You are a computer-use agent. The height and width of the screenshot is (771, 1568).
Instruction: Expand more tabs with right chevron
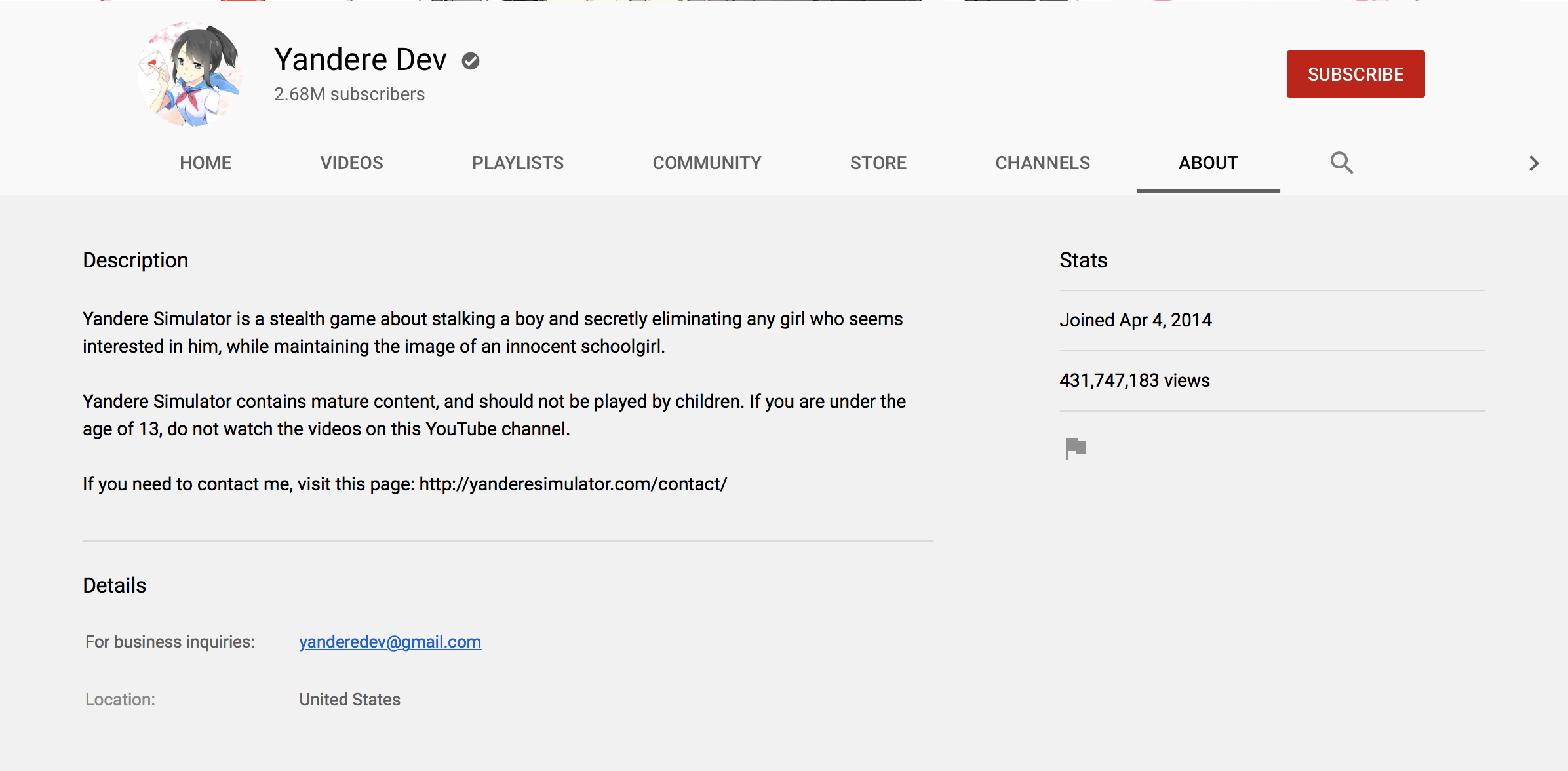point(1533,163)
